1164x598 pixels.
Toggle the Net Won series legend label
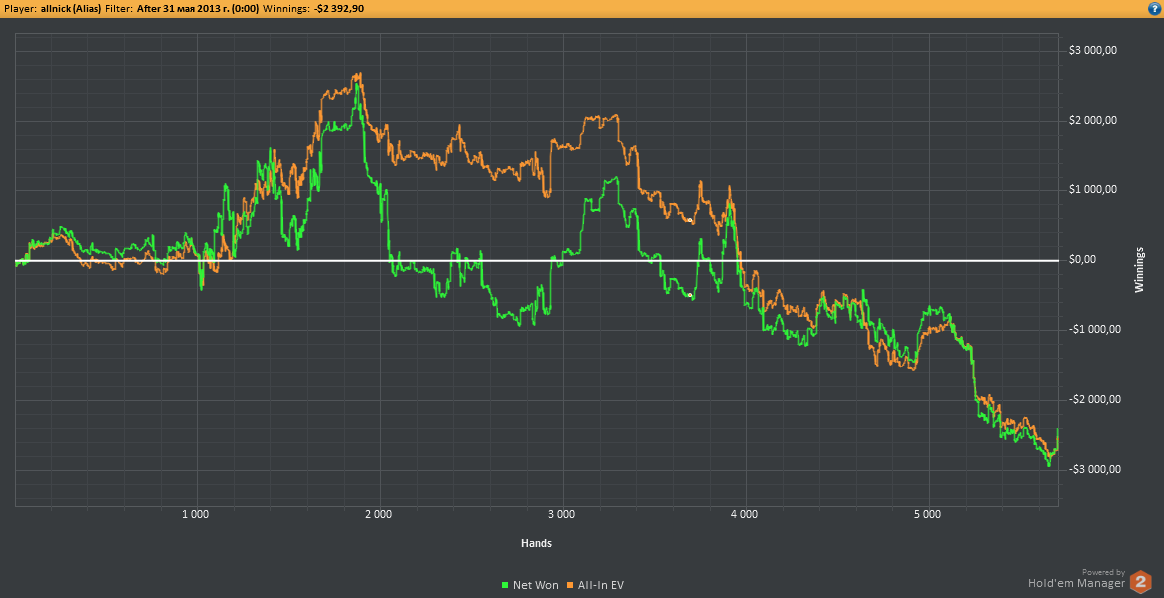[535, 585]
